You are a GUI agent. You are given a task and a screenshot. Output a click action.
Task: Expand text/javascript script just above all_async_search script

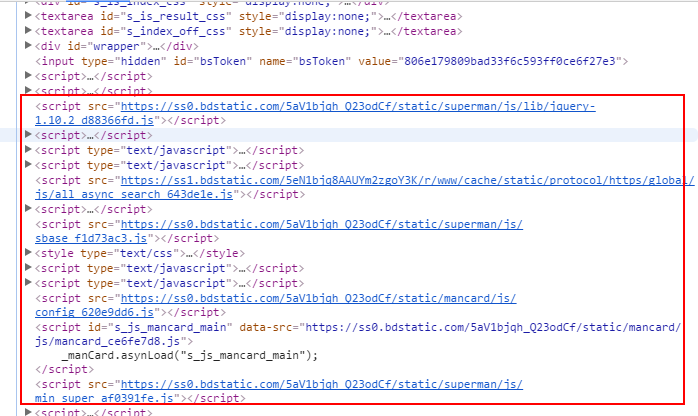[28, 165]
